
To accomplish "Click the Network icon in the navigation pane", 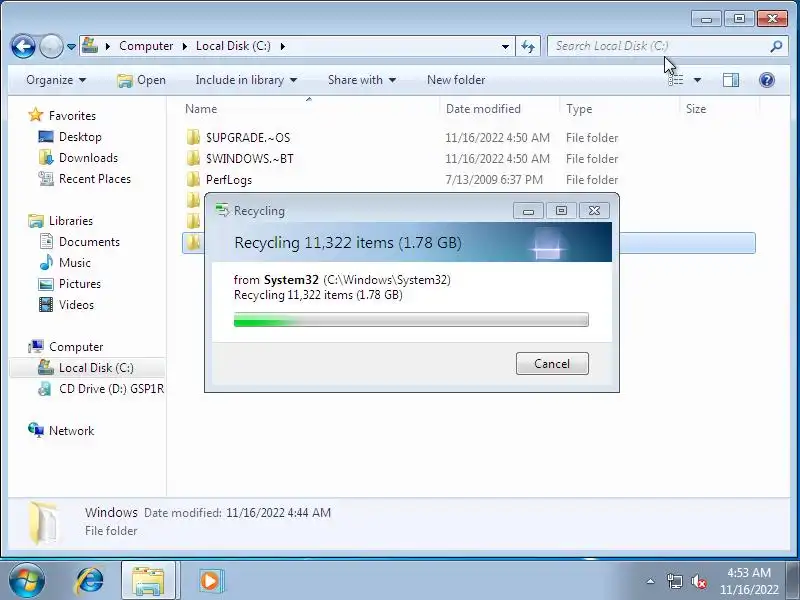I will tap(36, 430).
